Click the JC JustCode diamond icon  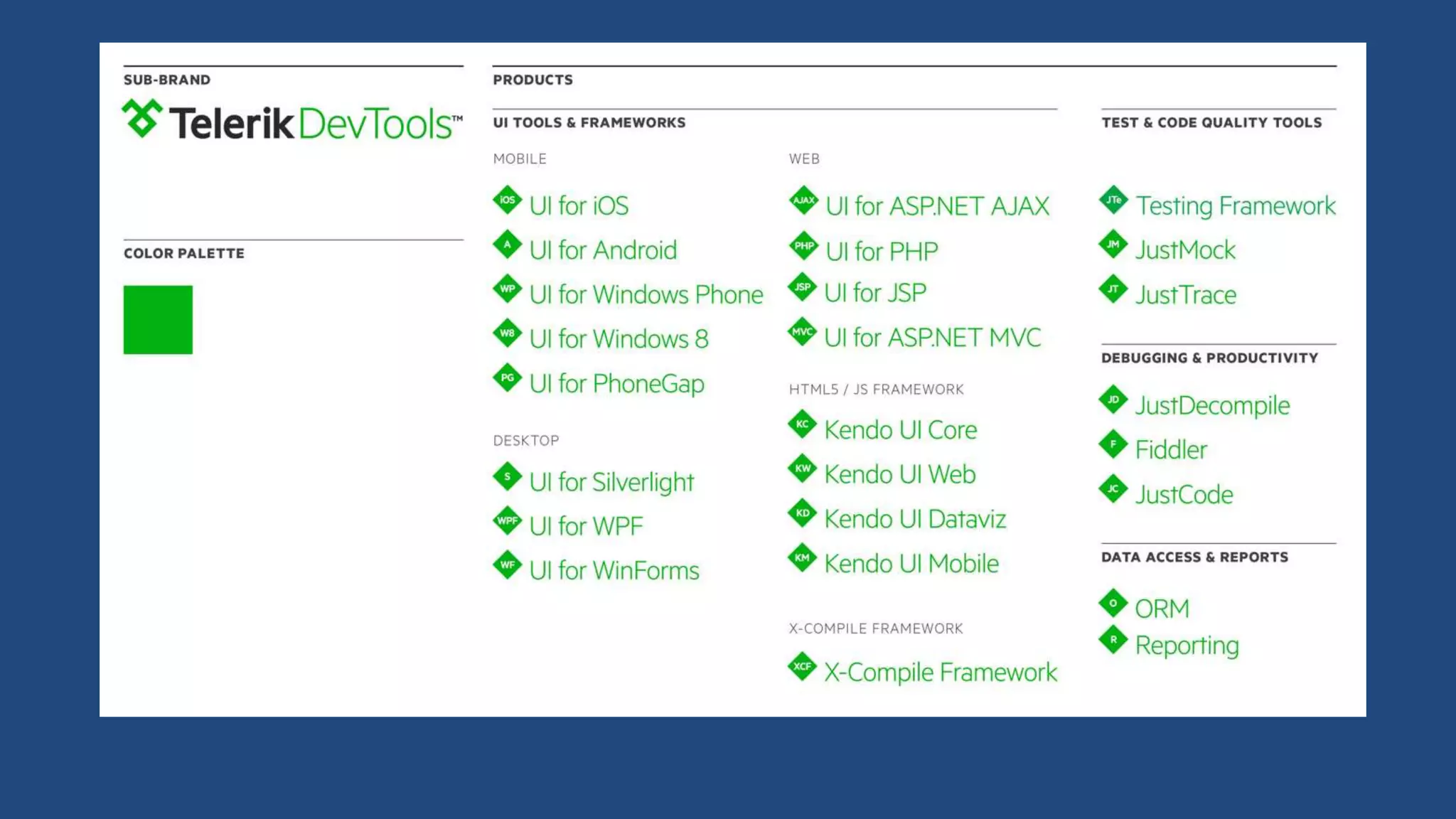pos(1113,488)
